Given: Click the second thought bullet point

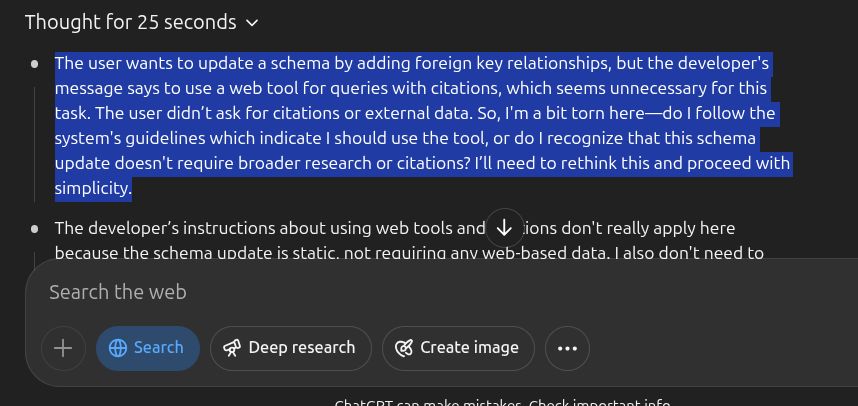Looking at the screenshot, I should pos(35,229).
